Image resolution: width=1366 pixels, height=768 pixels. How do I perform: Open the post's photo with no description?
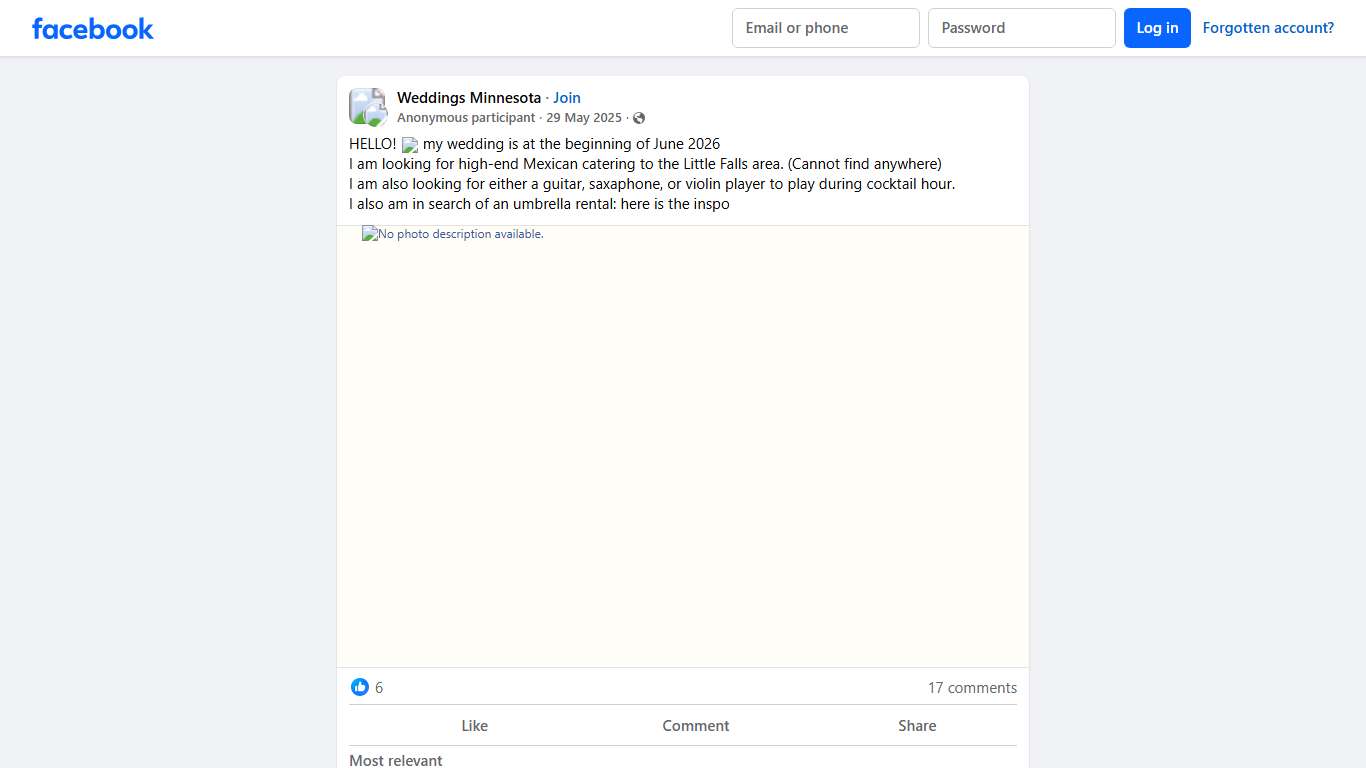pyautogui.click(x=682, y=446)
